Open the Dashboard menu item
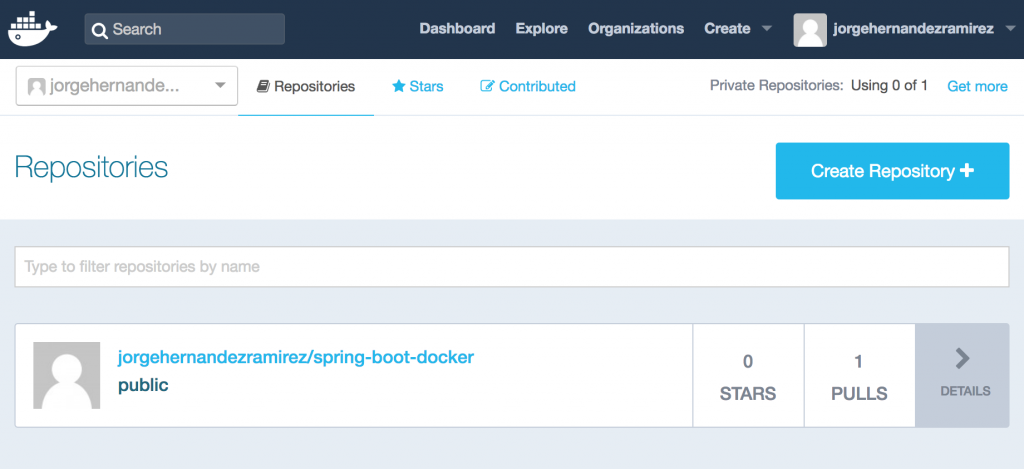This screenshot has height=469, width=1024. [457, 29]
